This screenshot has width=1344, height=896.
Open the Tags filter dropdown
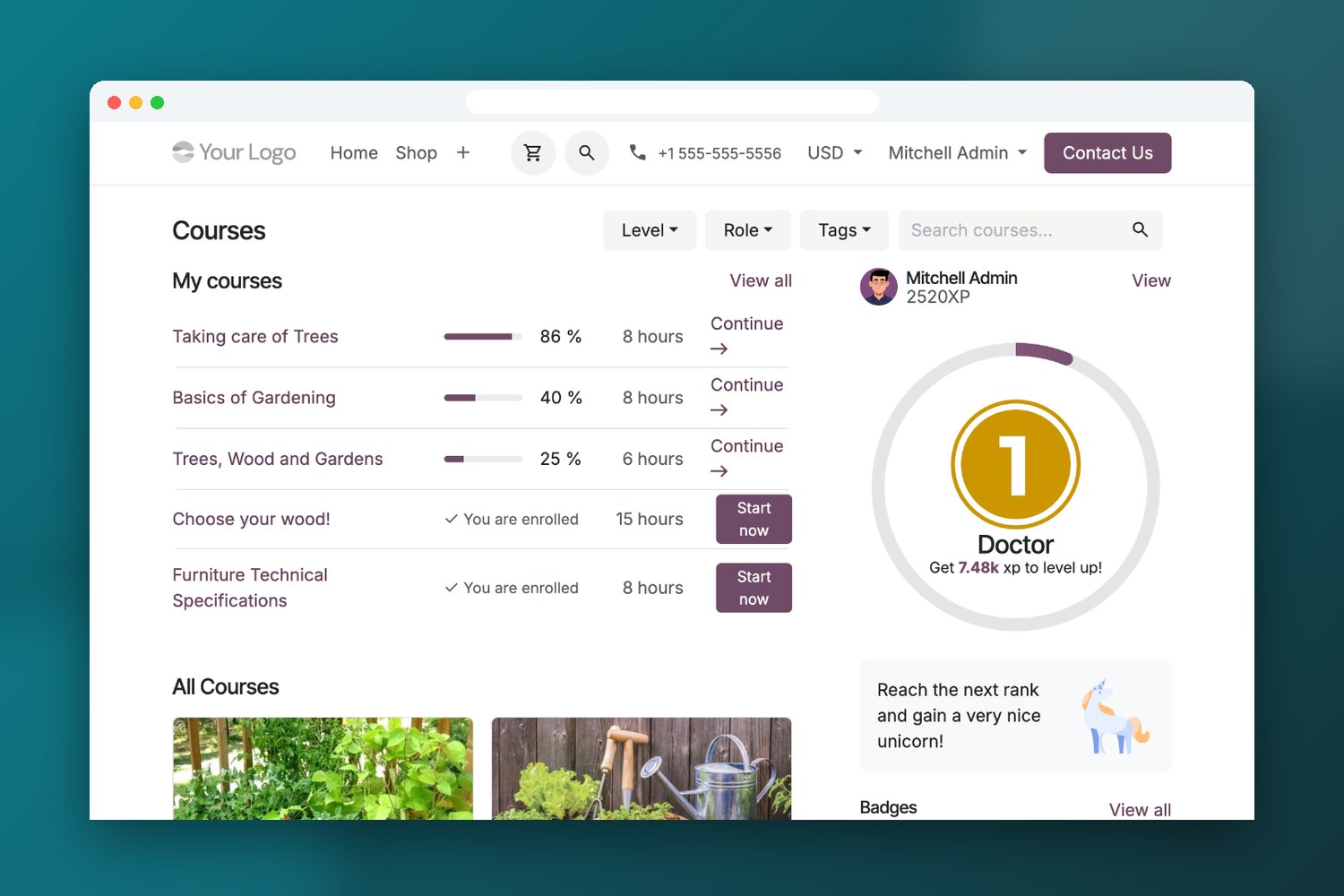844,230
